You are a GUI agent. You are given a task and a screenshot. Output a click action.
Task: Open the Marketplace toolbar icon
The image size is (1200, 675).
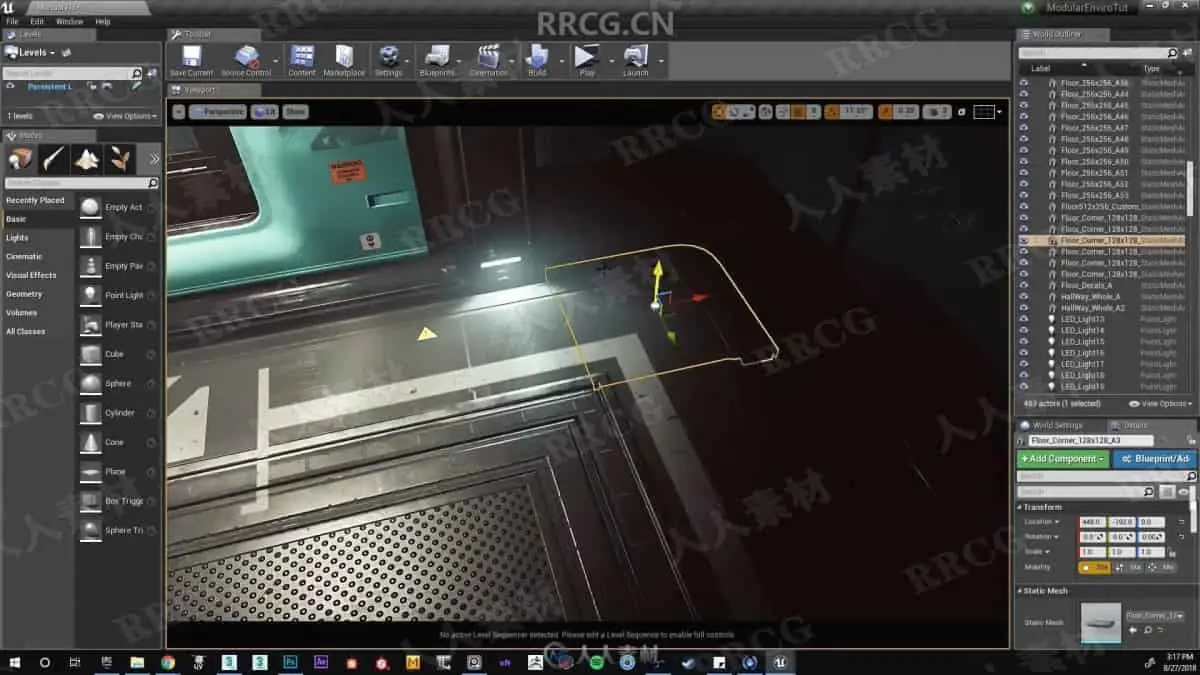pos(344,61)
